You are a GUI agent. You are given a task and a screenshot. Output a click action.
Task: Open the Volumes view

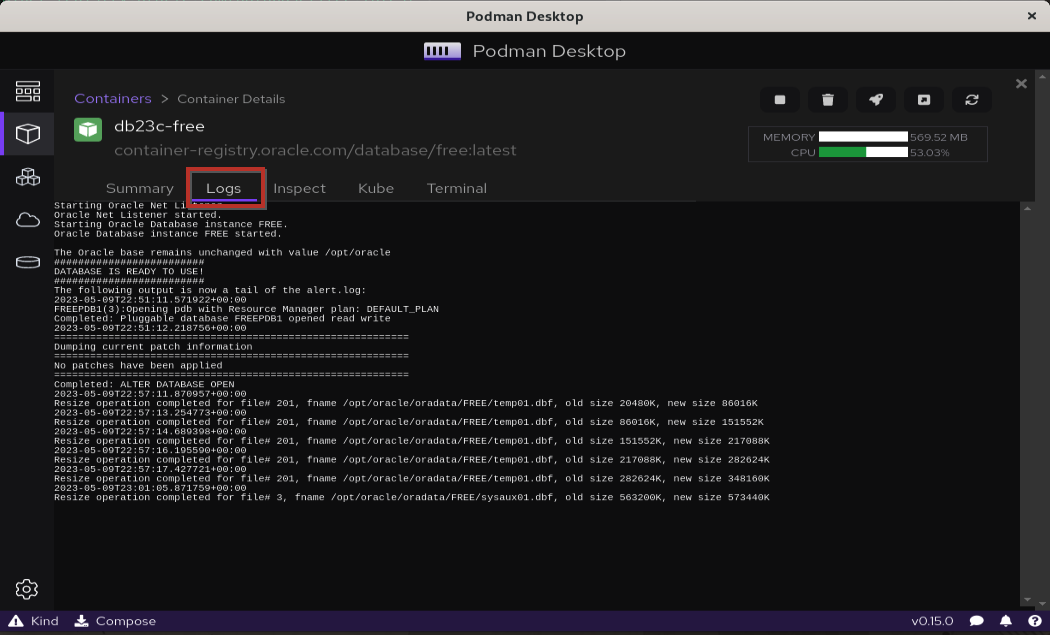pos(28,262)
